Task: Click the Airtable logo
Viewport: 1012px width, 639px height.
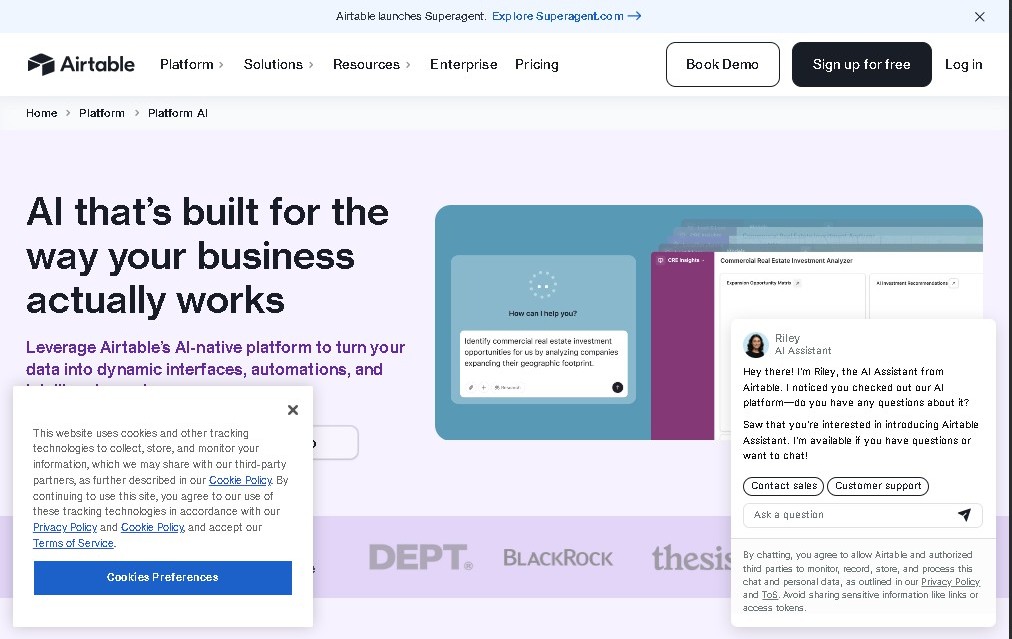Action: coord(81,64)
